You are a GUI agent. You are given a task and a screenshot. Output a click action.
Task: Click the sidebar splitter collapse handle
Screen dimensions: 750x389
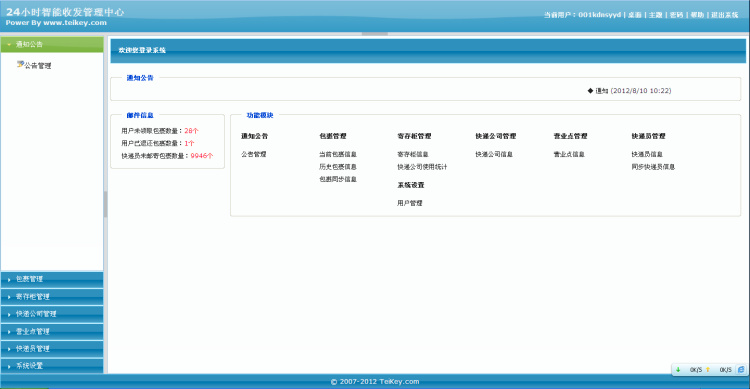tap(105, 204)
